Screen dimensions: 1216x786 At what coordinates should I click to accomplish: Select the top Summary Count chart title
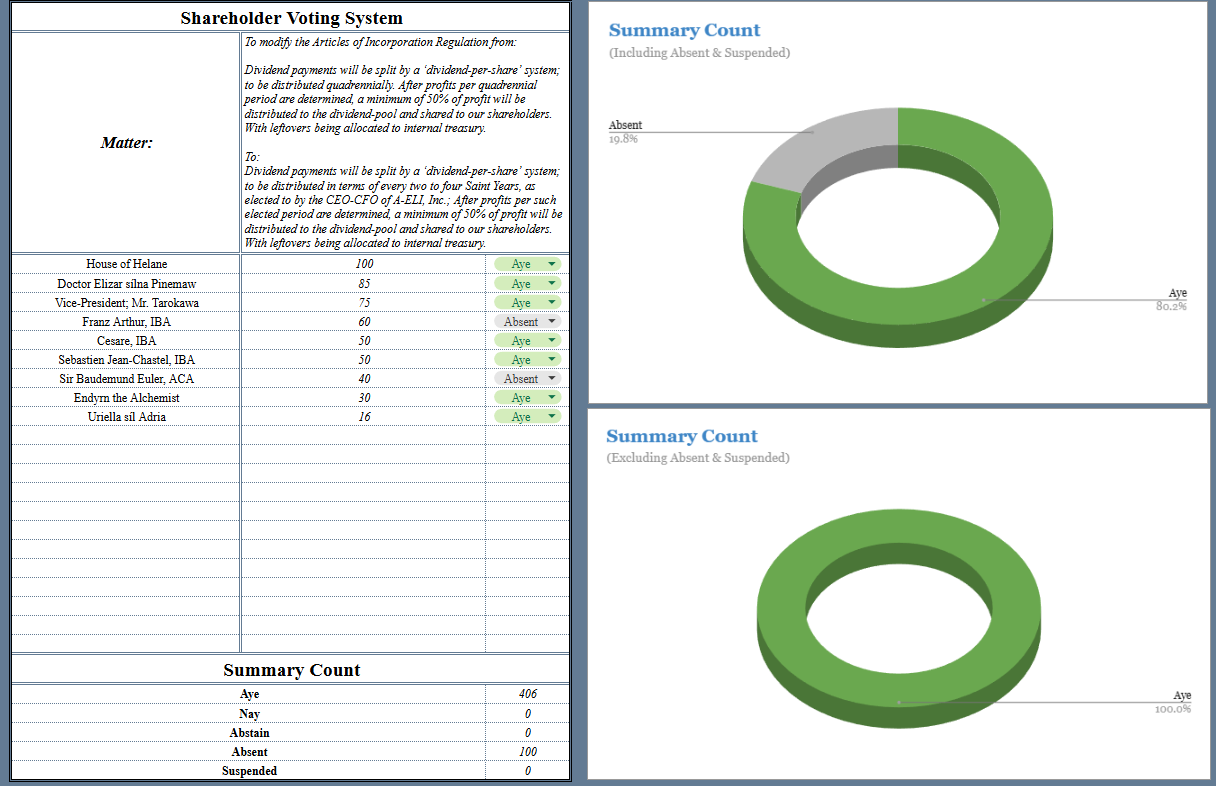tap(684, 30)
